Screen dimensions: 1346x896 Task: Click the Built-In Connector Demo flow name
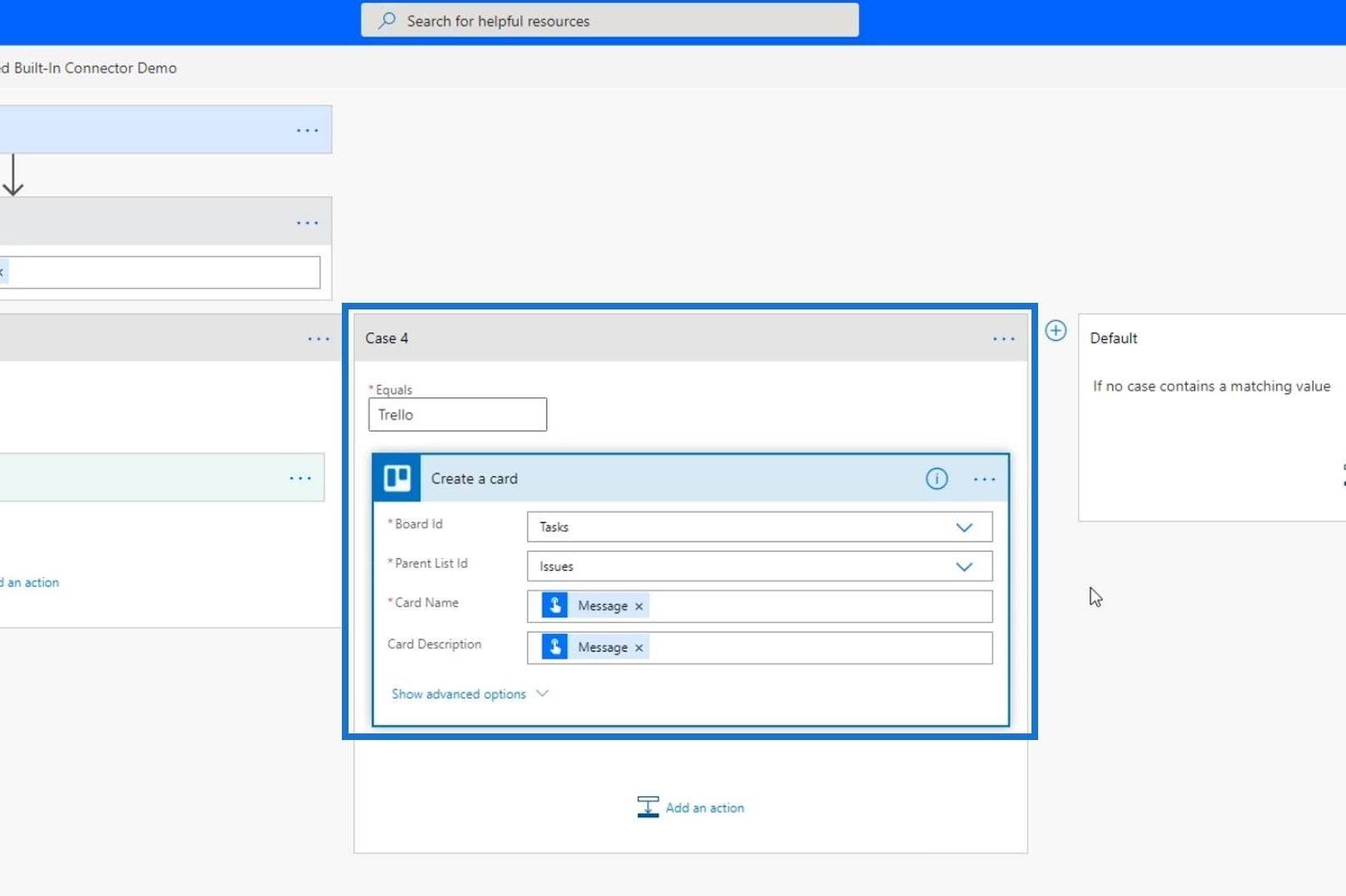tap(89, 68)
